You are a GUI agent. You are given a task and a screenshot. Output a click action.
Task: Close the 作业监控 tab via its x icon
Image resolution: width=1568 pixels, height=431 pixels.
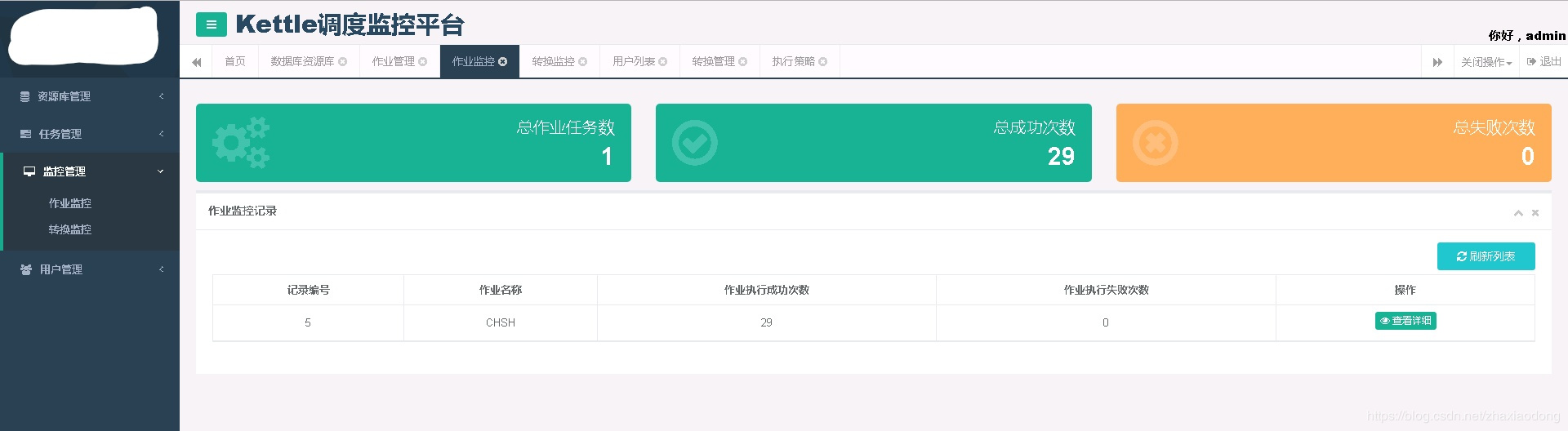(503, 62)
